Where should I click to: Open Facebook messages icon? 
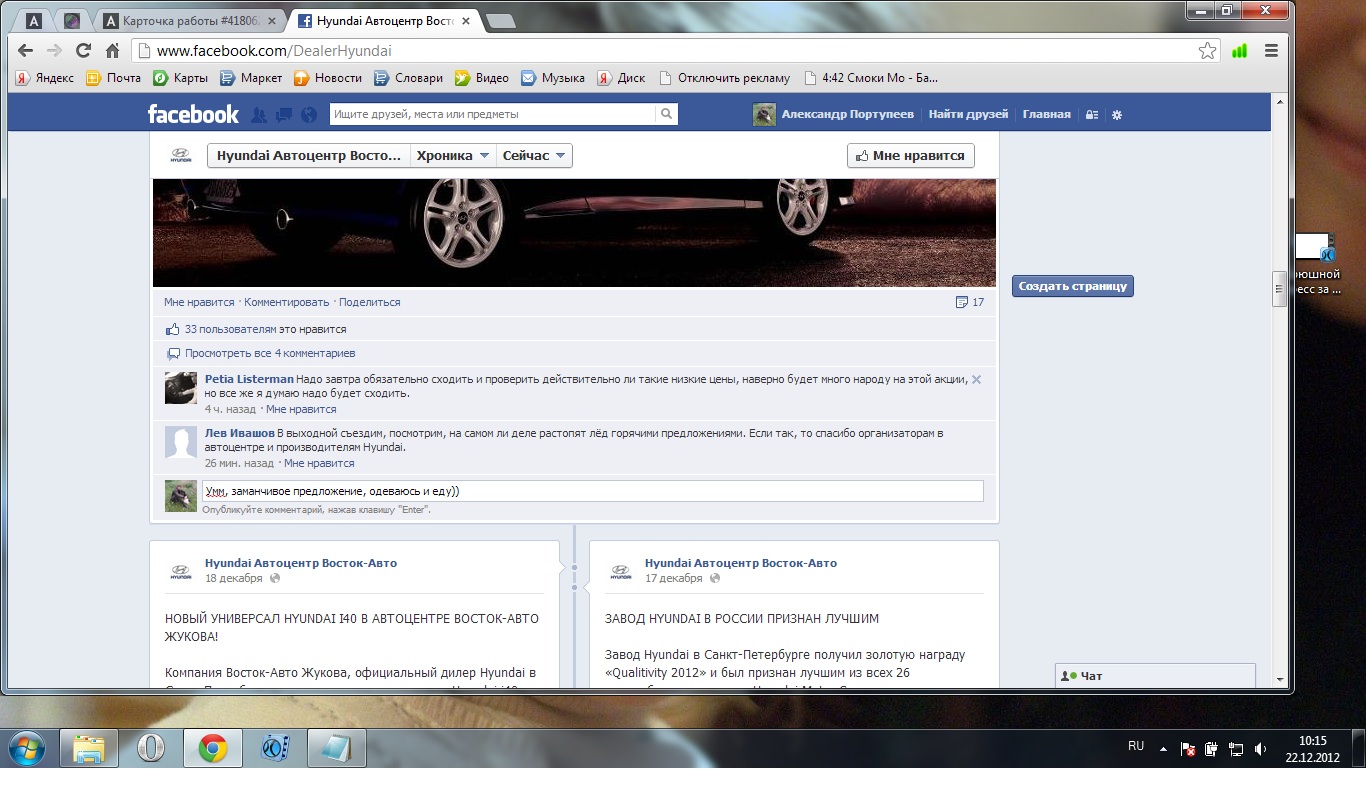(284, 114)
